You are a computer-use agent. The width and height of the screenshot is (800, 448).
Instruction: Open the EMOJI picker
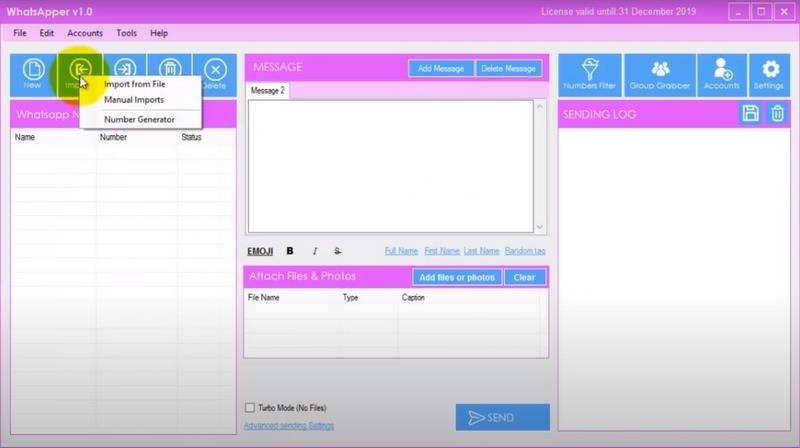click(260, 251)
